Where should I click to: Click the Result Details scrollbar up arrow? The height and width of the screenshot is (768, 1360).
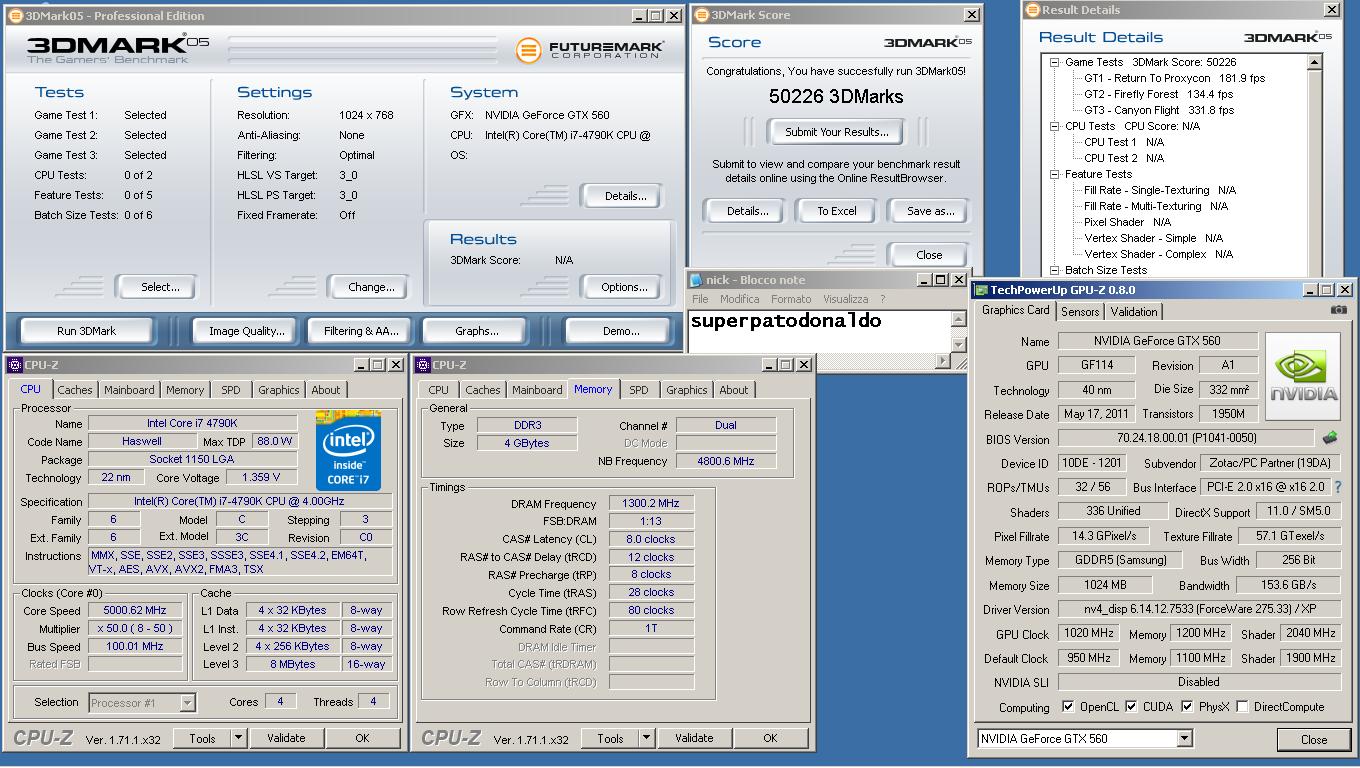tap(1315, 62)
